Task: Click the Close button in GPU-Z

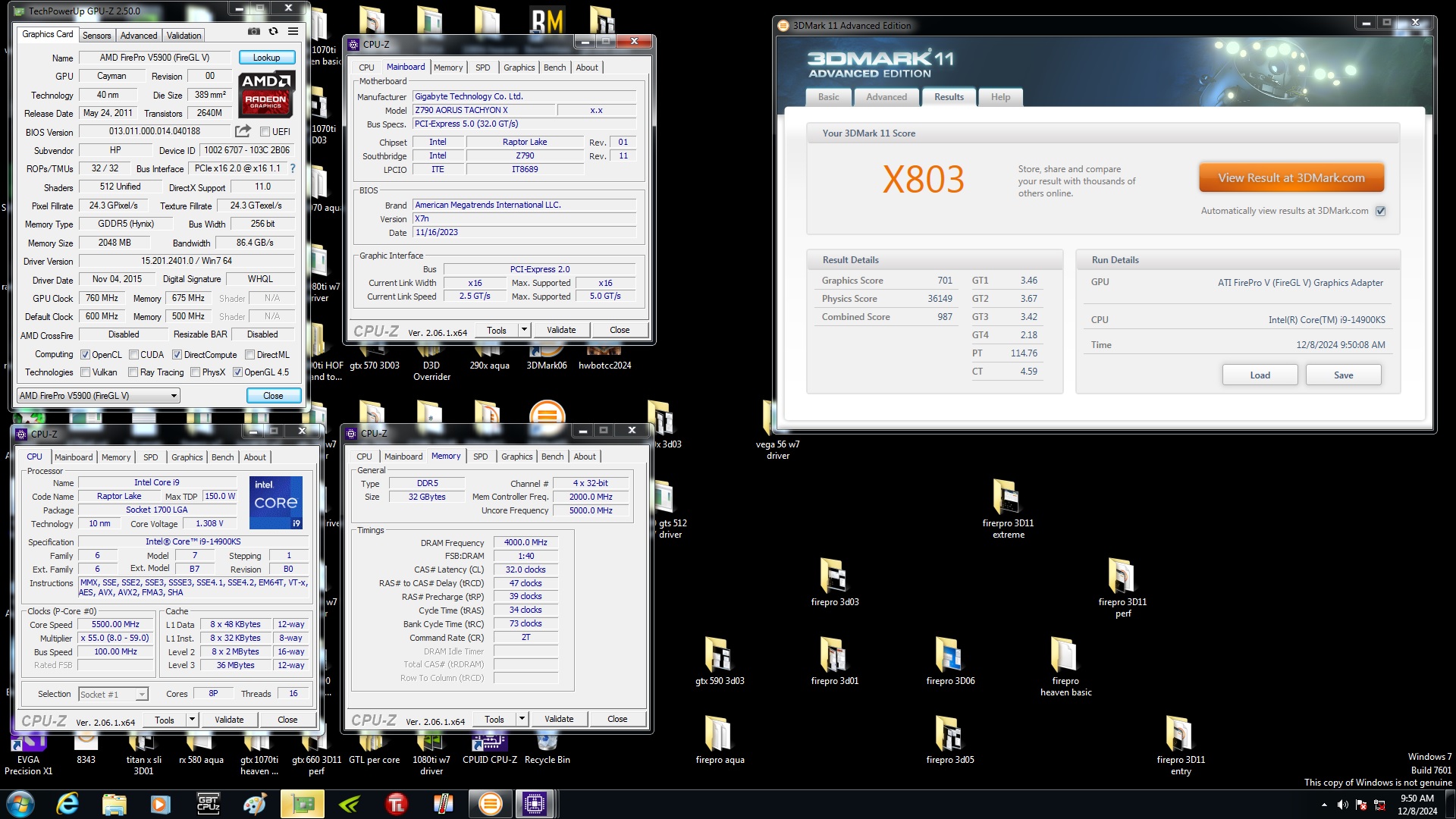Action: 273,396
